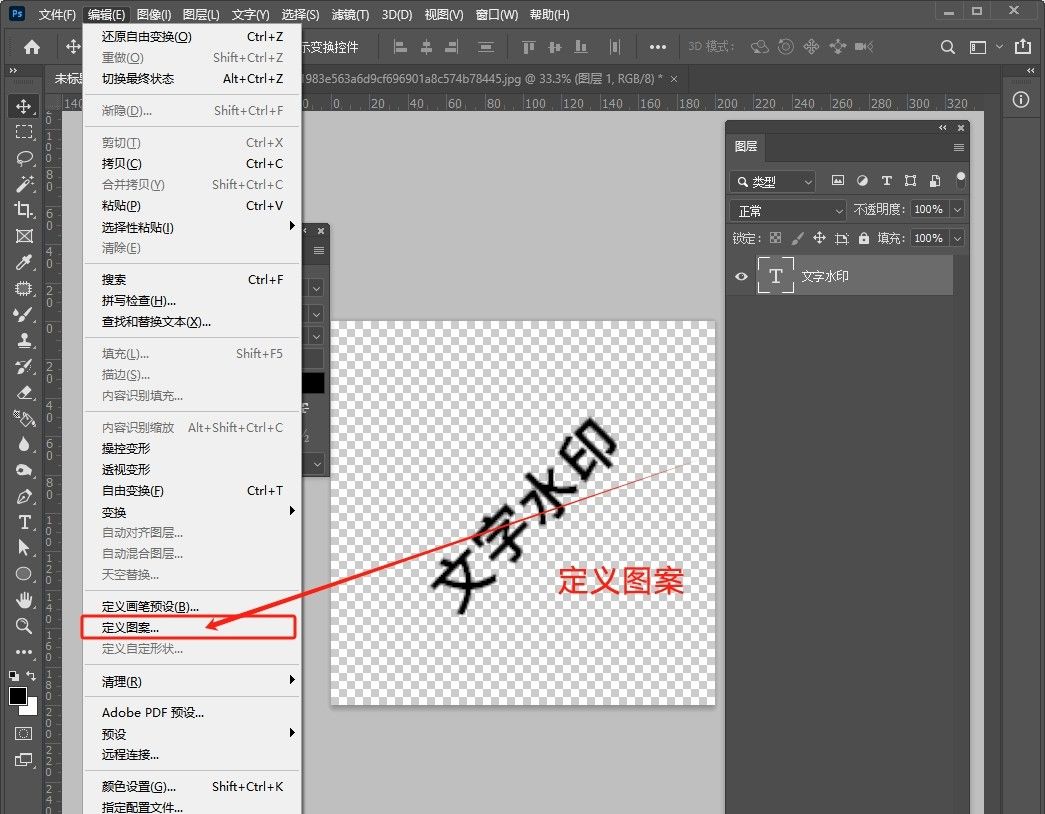Open the search icon in options bar
Image resolution: width=1045 pixels, height=814 pixels.
coord(948,47)
